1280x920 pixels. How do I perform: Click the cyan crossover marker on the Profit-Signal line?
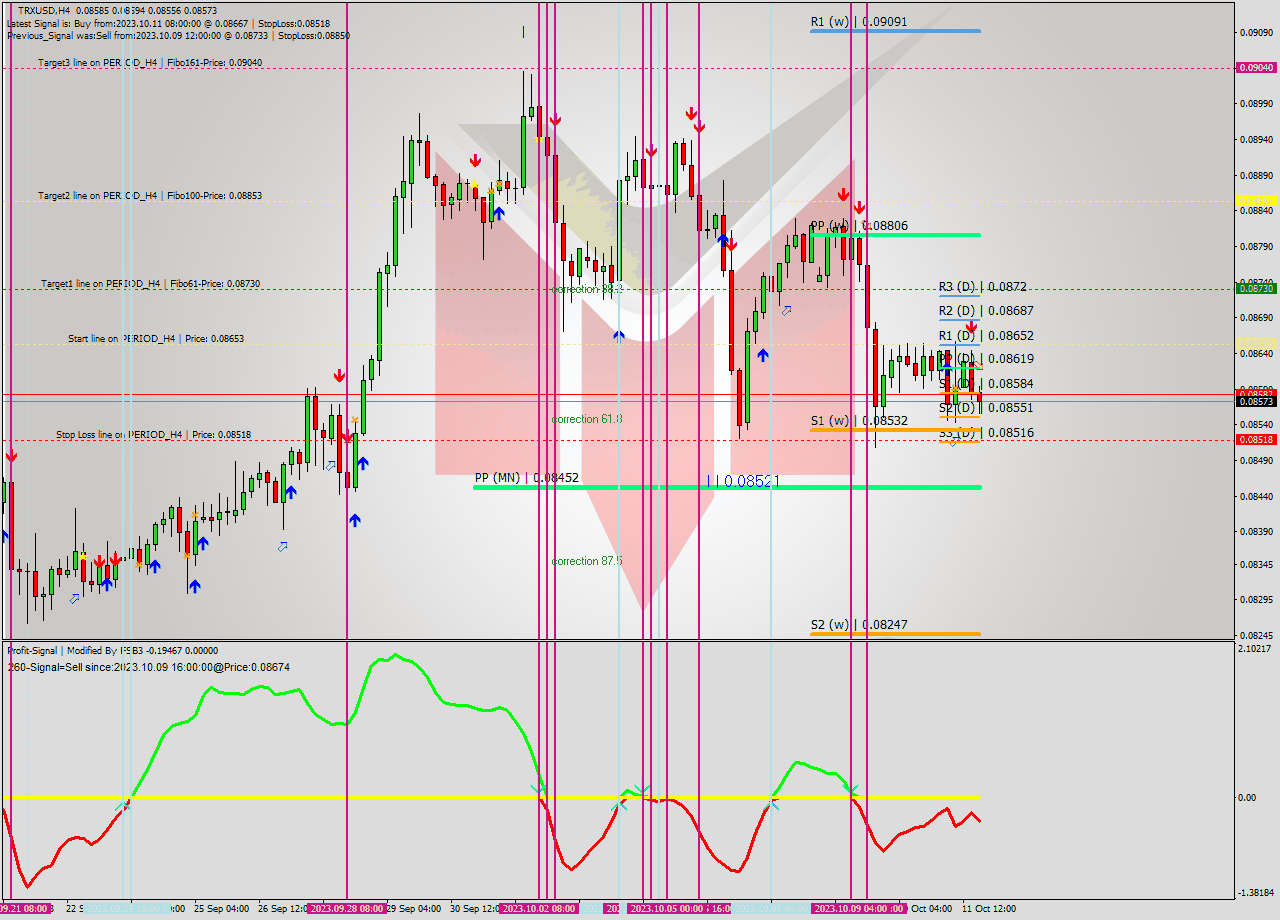(536, 789)
